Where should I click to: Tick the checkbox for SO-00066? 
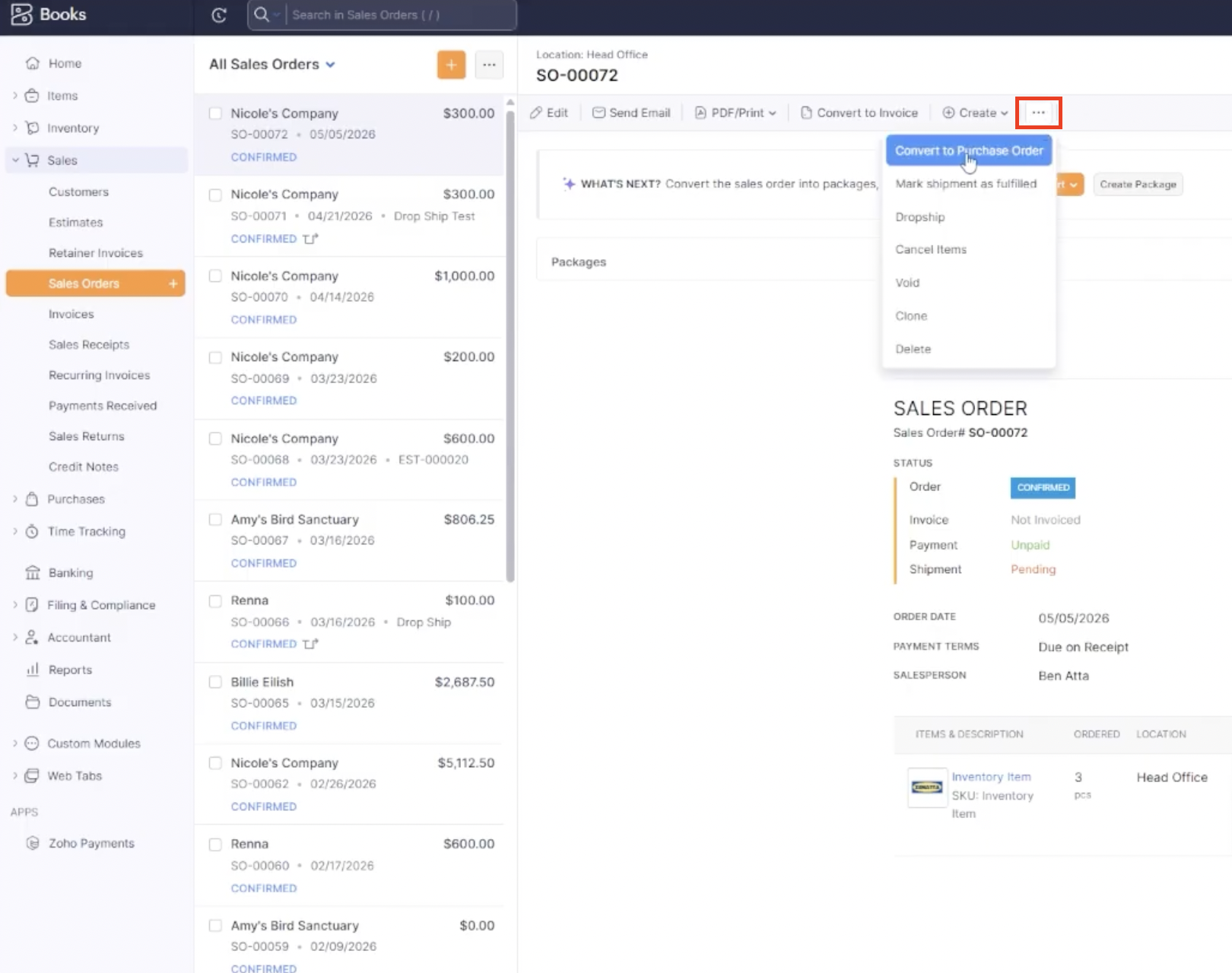[215, 601]
